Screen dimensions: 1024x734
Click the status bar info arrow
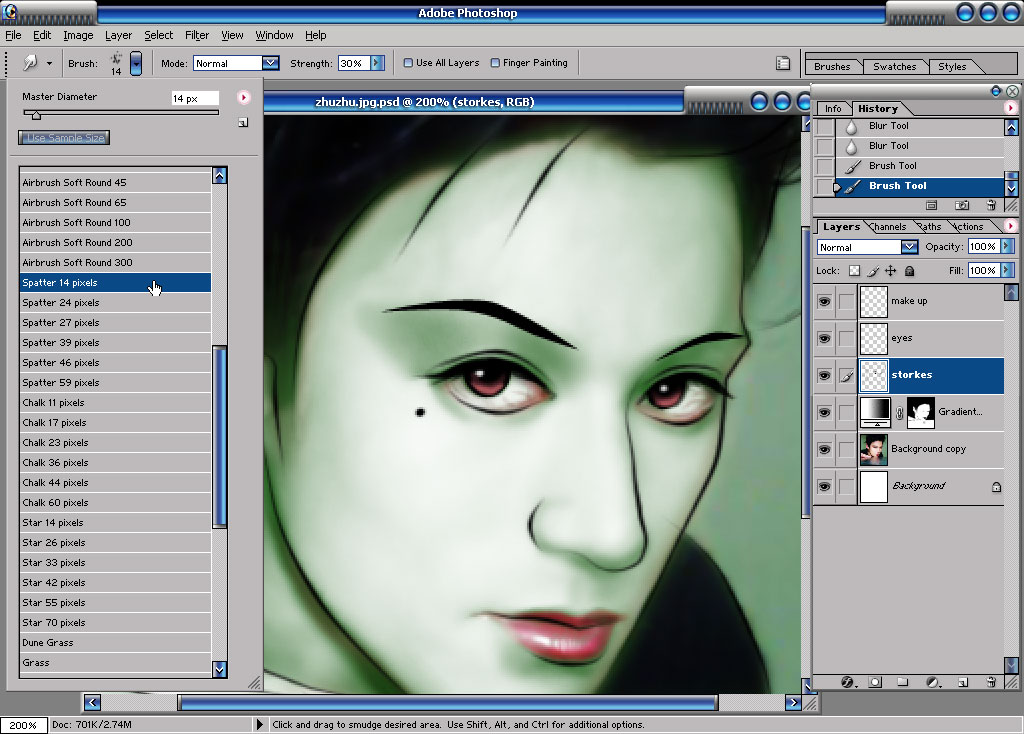pyautogui.click(x=259, y=724)
